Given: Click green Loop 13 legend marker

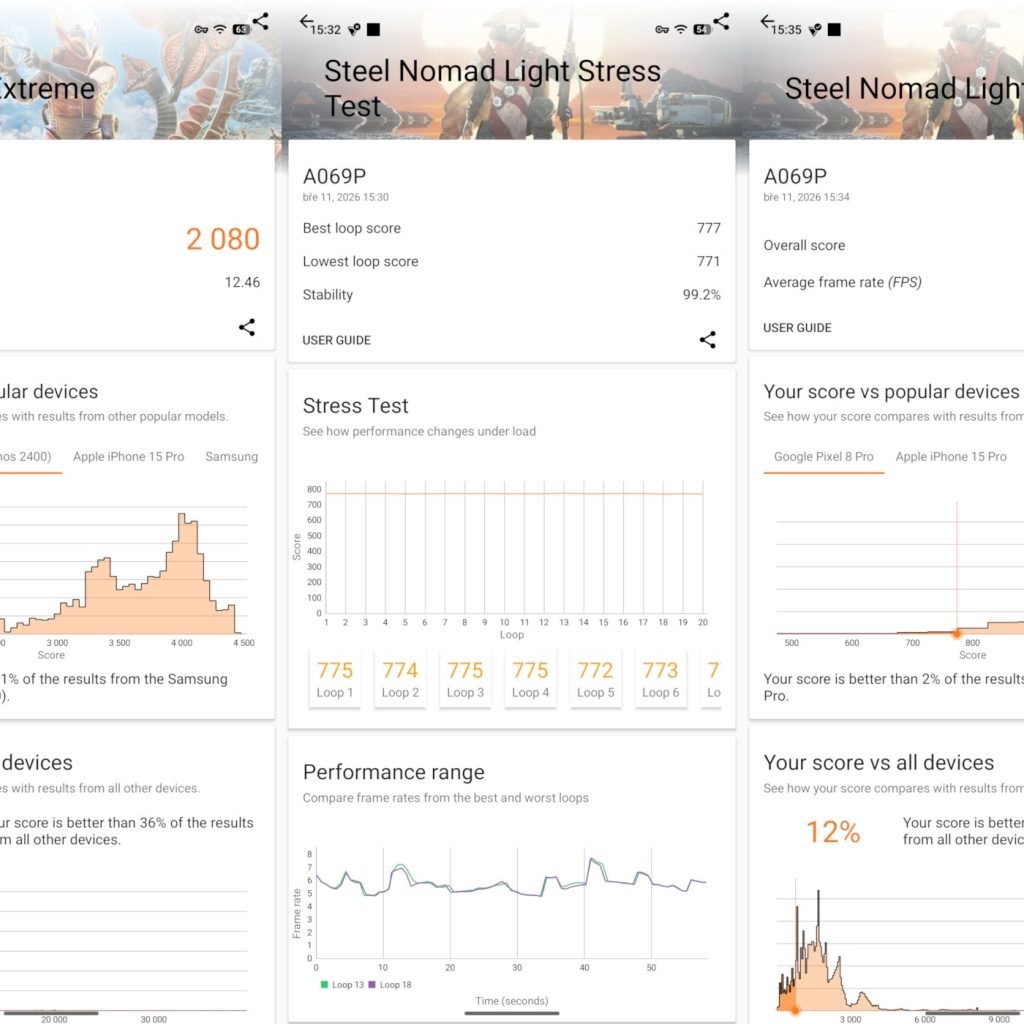Looking at the screenshot, I should (x=324, y=985).
